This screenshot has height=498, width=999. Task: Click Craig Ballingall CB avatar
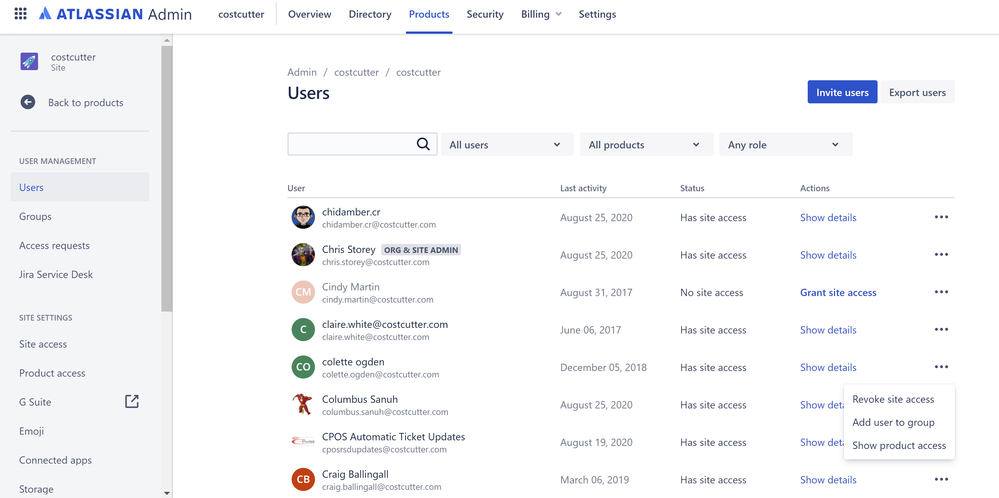[303, 480]
